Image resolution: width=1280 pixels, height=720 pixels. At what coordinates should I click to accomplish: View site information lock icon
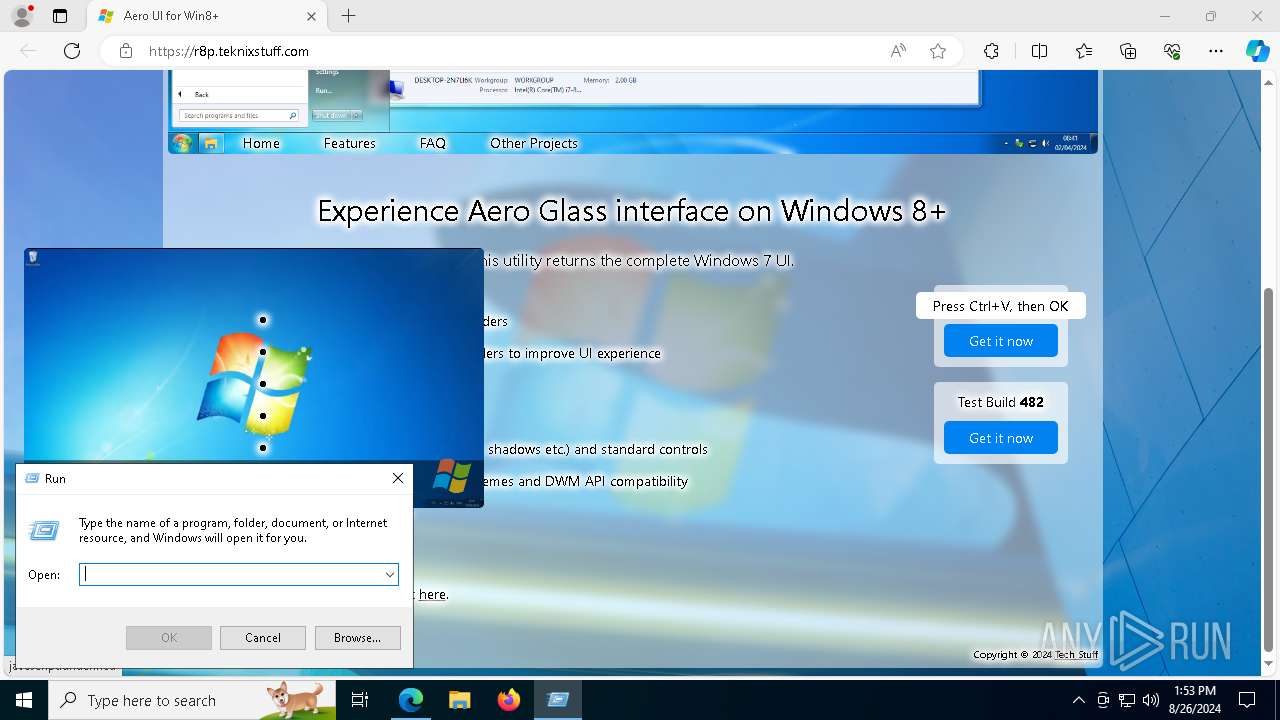coord(126,51)
